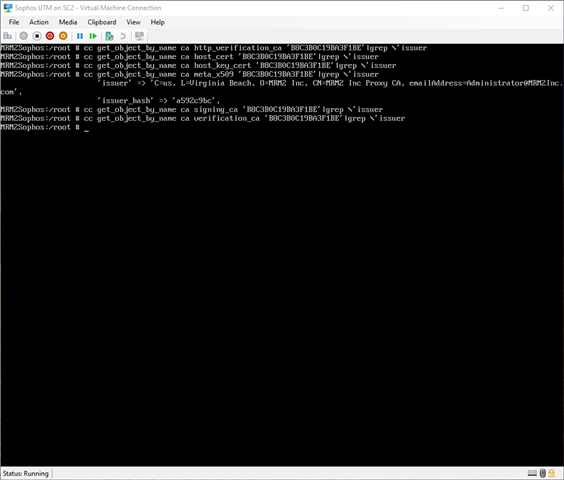Click the keyboard status icon in status bar
Image resolution: width=564 pixels, height=480 pixels.
532,473
